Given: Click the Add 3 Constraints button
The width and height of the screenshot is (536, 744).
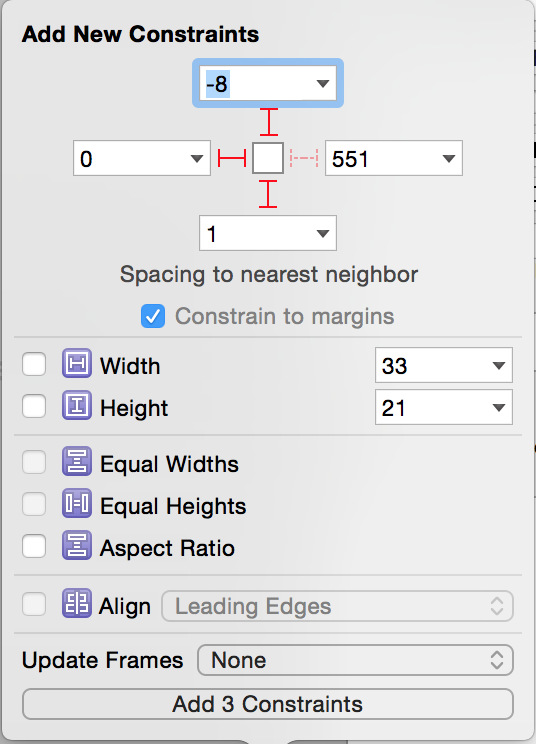Looking at the screenshot, I should coord(268,704).
